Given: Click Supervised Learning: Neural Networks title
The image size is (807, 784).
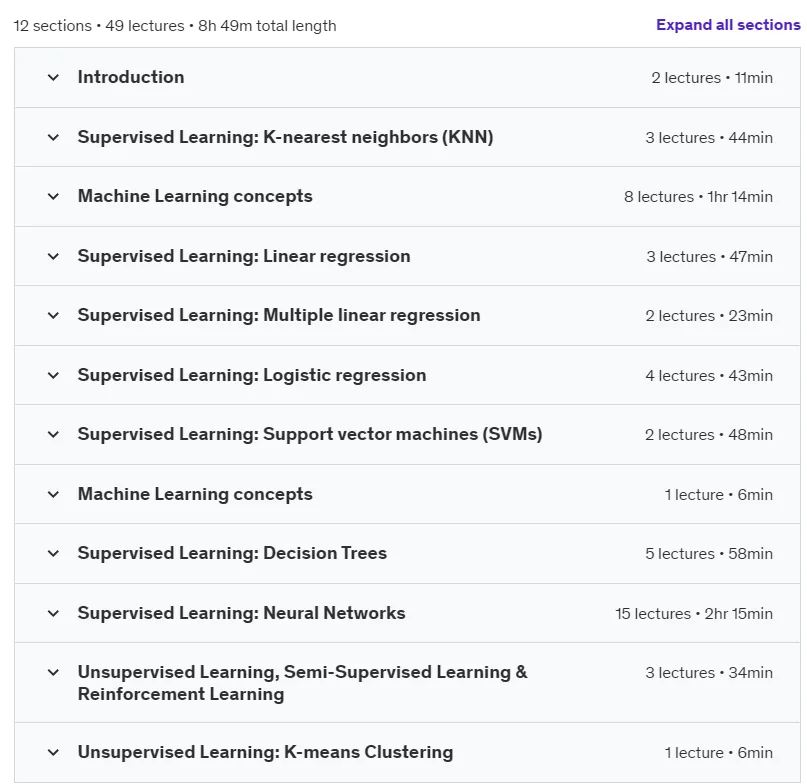Looking at the screenshot, I should tap(241, 613).
